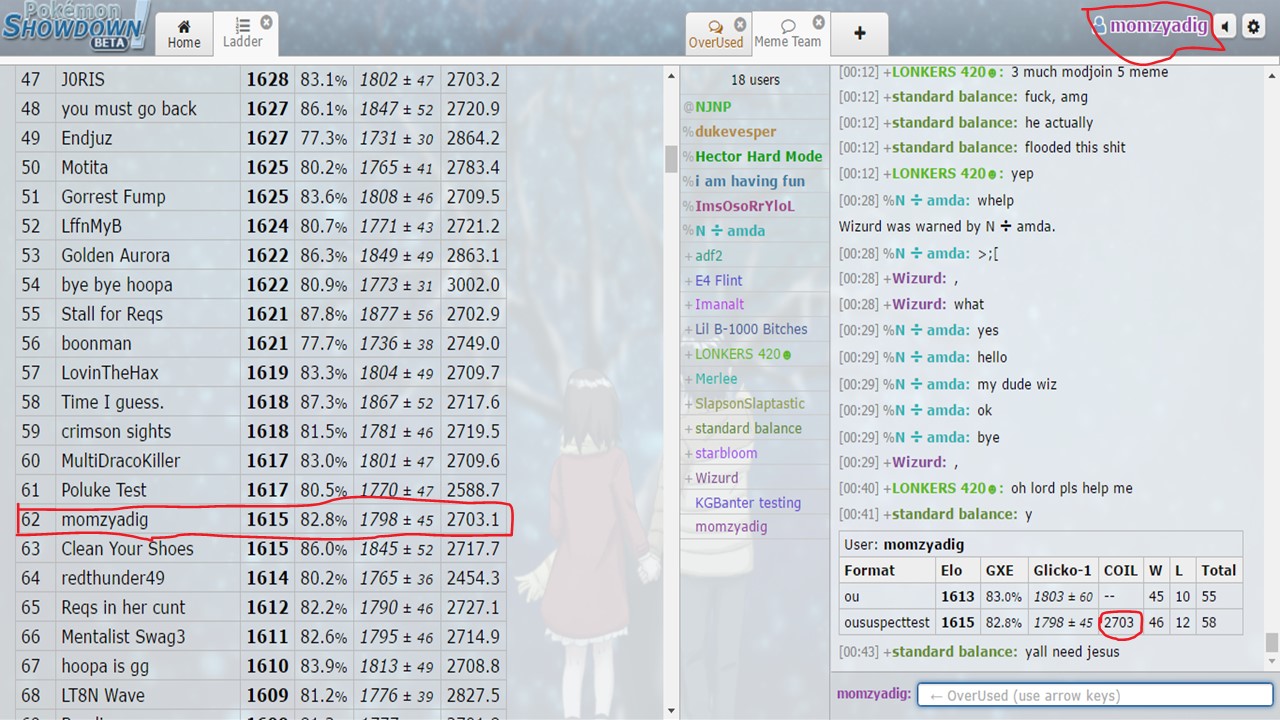Click the chat message input field
1280x720 pixels.
pyautogui.click(x=1094, y=695)
